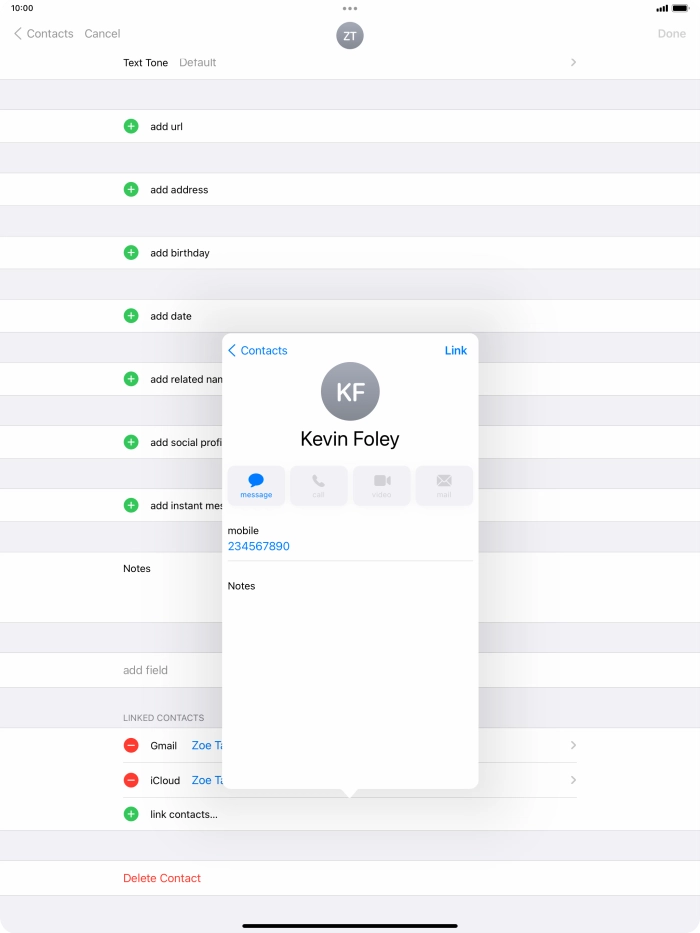Tap the add field row
700x933 pixels.
click(146, 670)
